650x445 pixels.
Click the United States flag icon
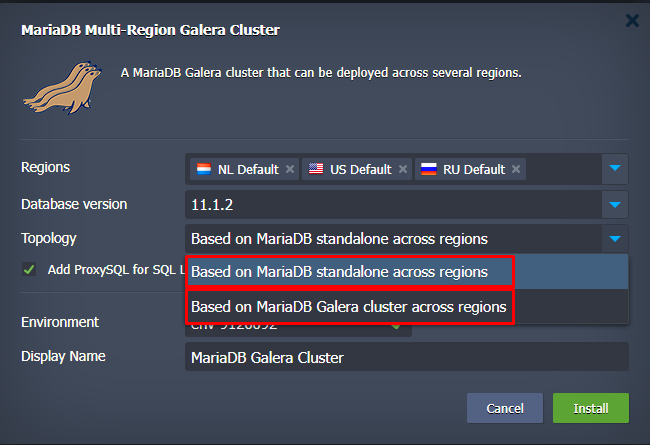click(316, 169)
